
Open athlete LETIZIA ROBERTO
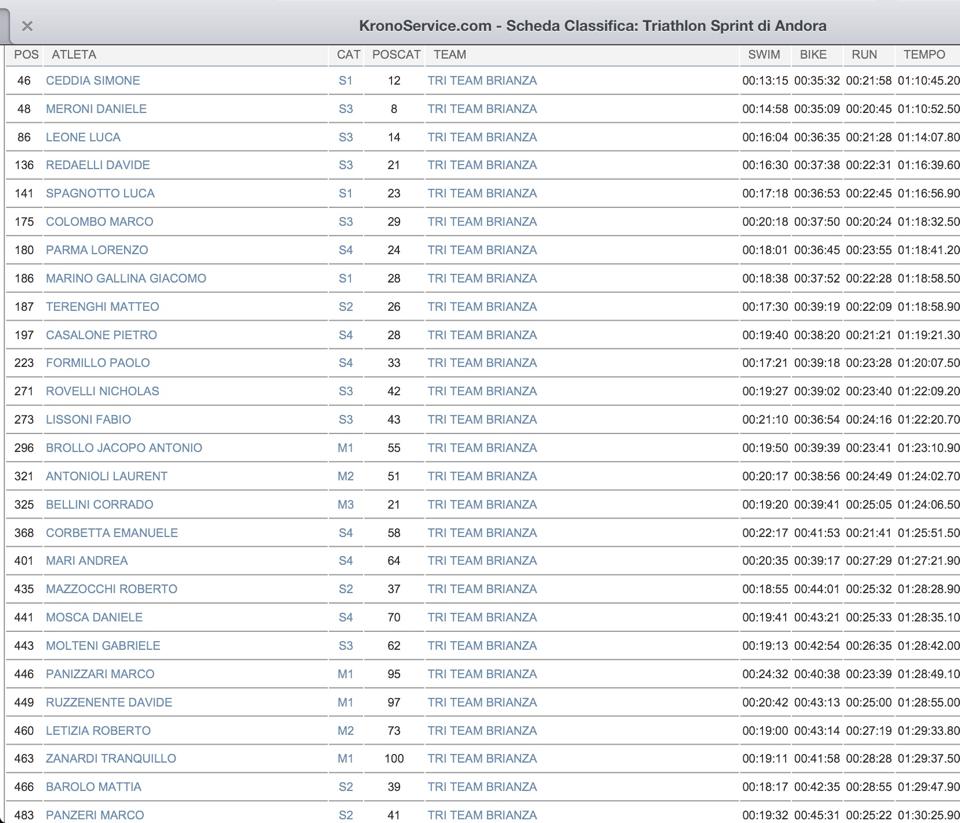point(98,731)
